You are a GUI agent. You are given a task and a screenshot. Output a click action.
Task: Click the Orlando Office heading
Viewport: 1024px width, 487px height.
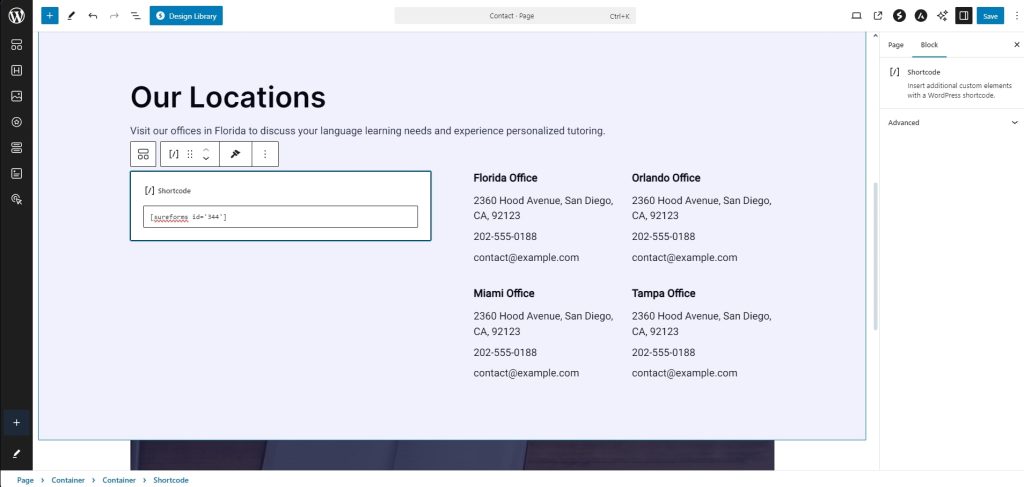point(666,178)
